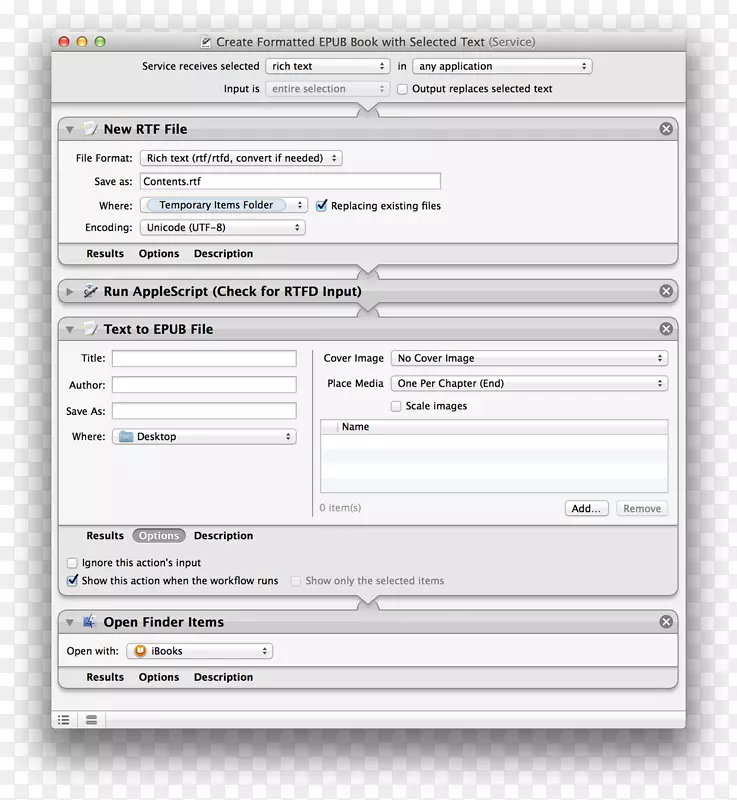
Task: Show the workflow log list view
Action: 64,719
